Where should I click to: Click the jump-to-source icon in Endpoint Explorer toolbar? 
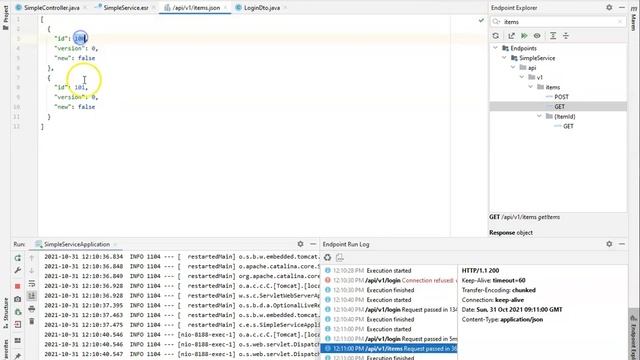click(x=511, y=36)
